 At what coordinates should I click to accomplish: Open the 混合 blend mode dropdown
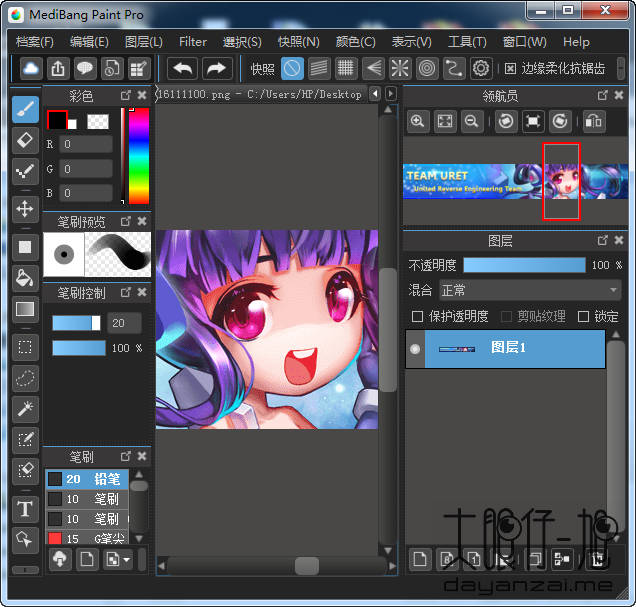point(530,290)
